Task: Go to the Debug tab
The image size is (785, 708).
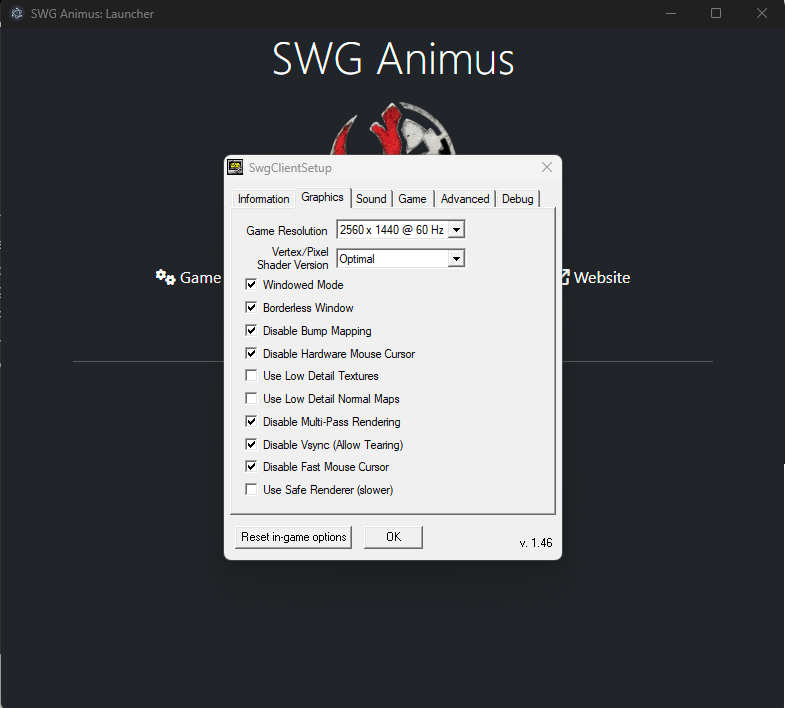Action: [x=518, y=199]
